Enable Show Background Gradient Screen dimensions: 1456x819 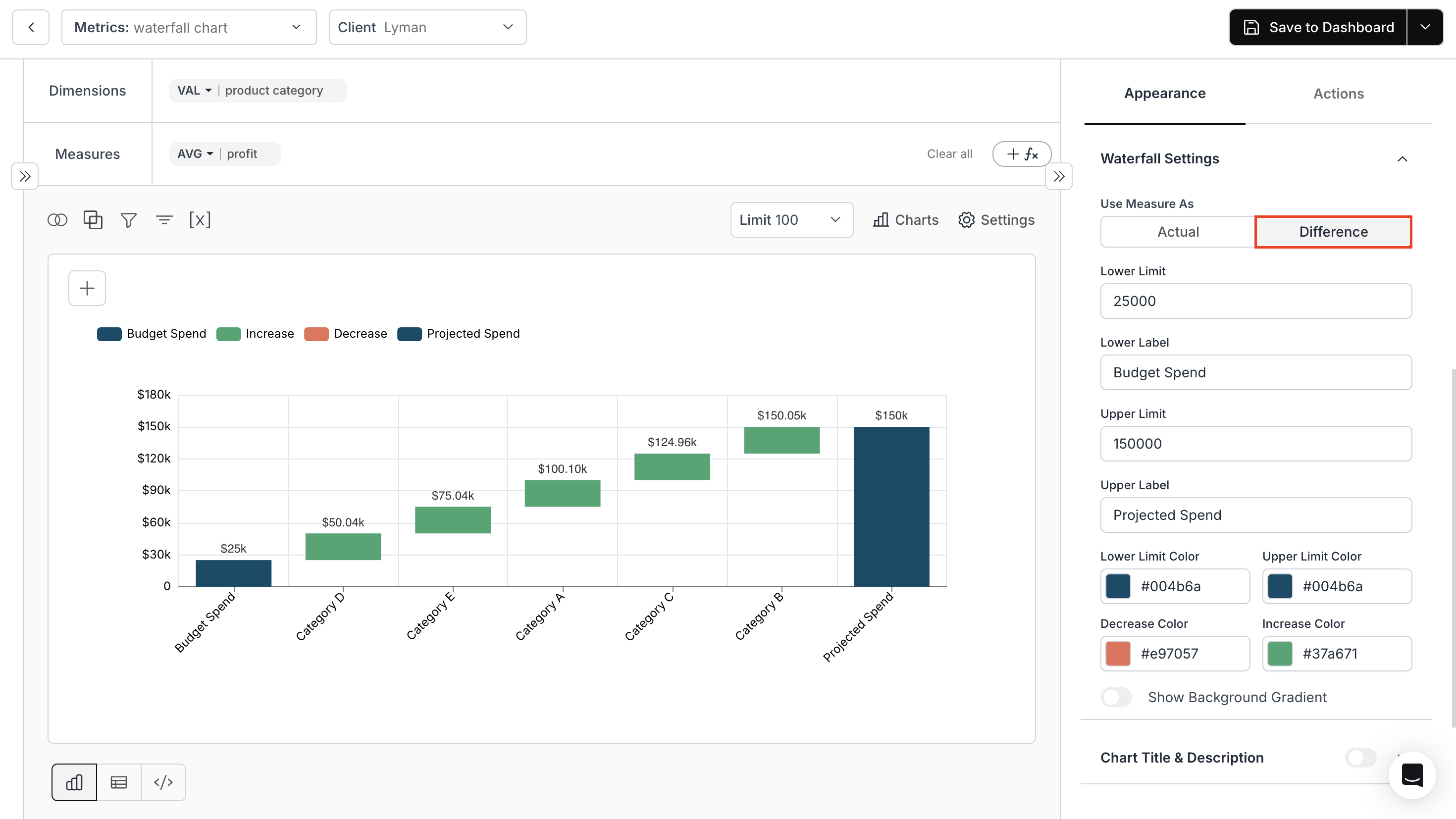[x=1116, y=697]
